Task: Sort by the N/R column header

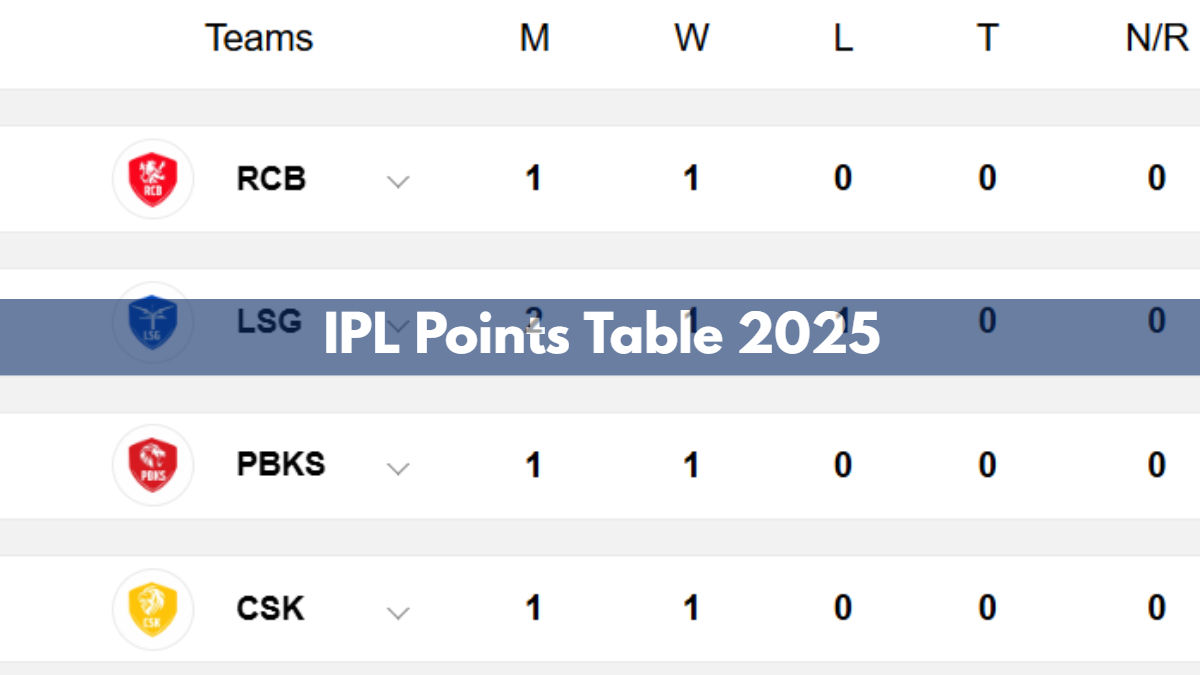Action: point(1156,38)
